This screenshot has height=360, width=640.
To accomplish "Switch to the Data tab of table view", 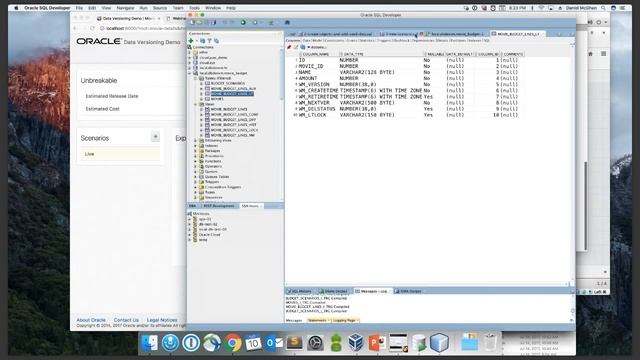I will (306, 40).
